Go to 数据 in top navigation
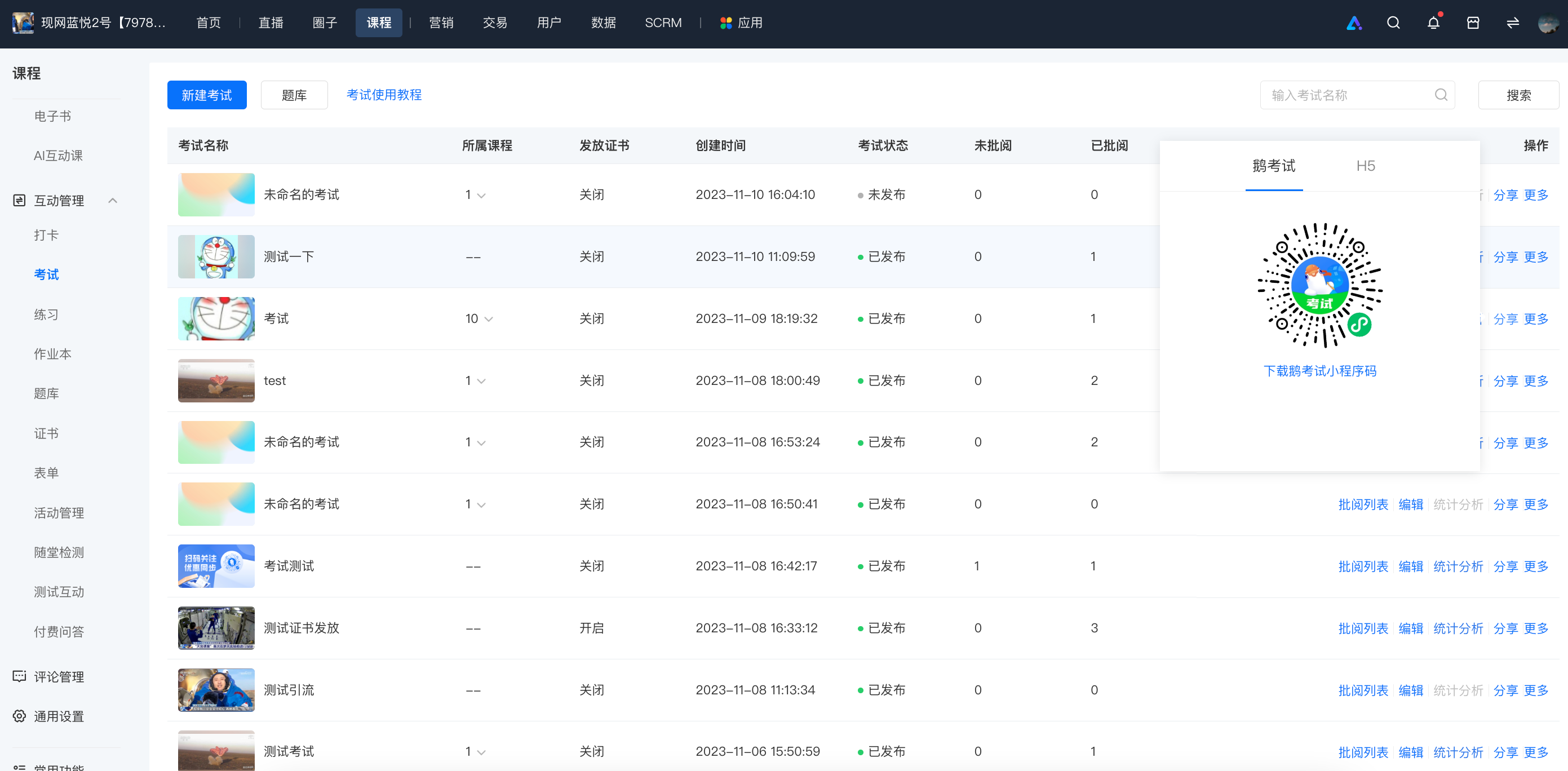This screenshot has width=1568, height=771. (x=603, y=23)
